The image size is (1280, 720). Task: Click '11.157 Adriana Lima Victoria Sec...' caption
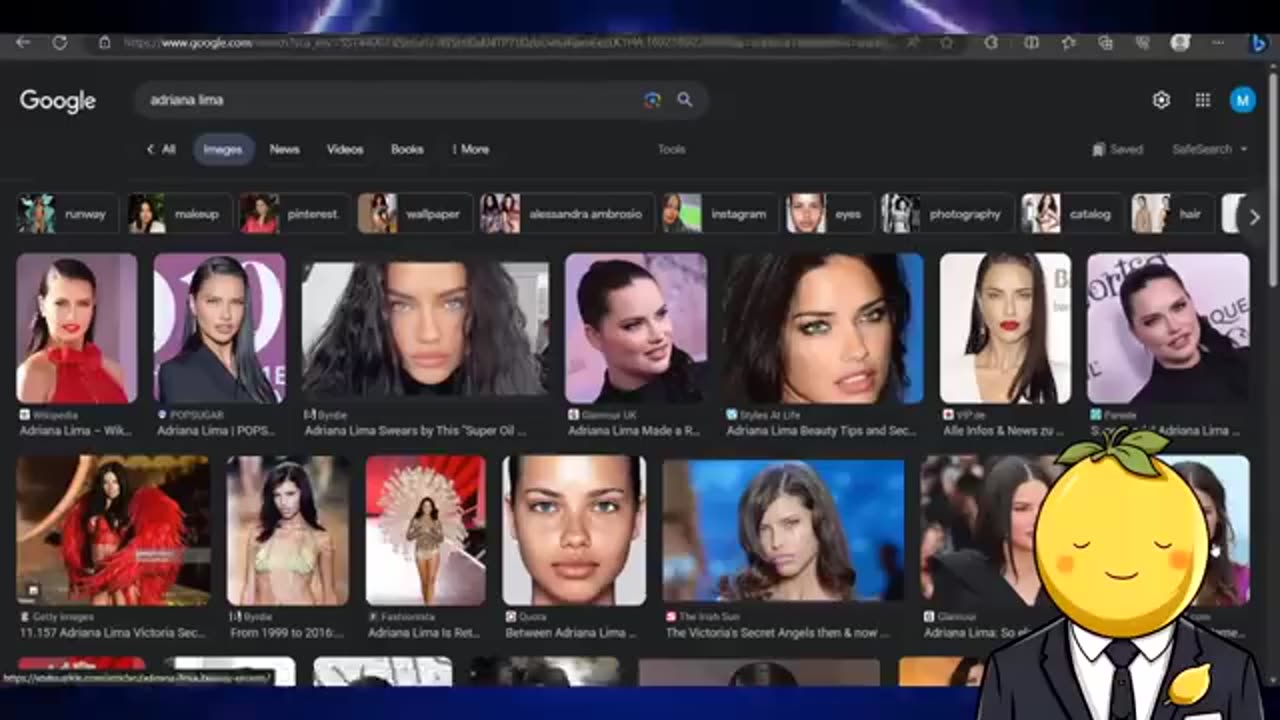112,633
